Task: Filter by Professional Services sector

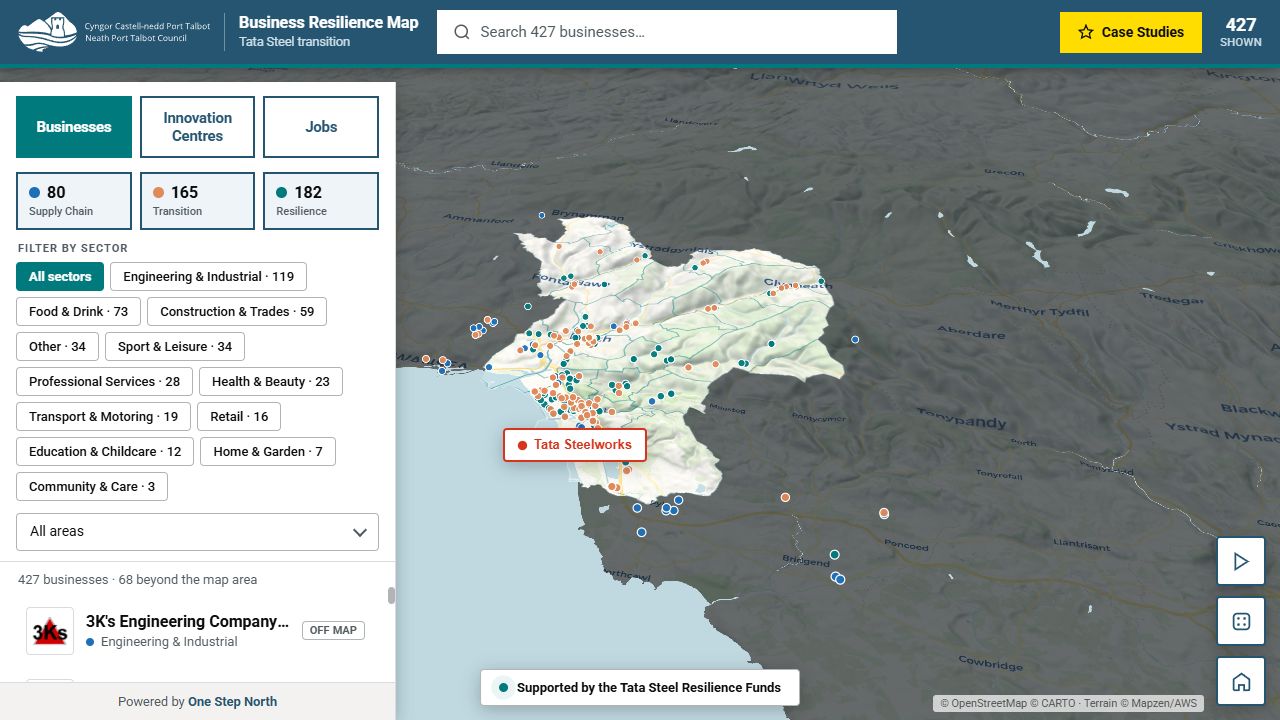Action: pos(105,382)
